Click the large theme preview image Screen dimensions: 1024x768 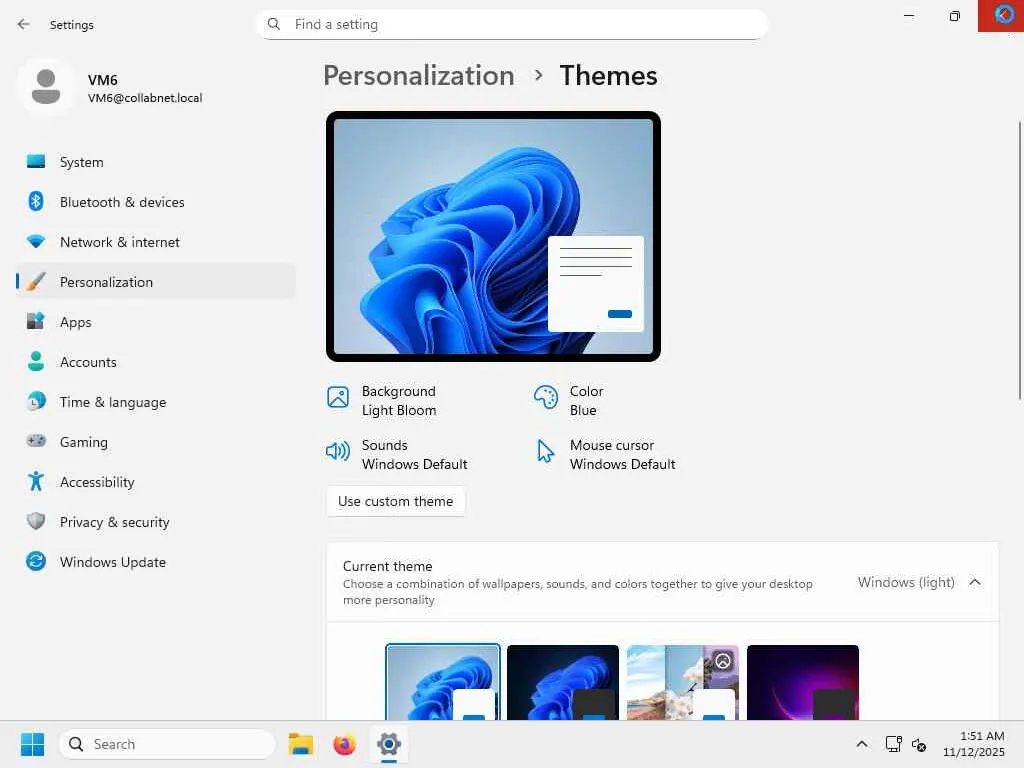(493, 236)
